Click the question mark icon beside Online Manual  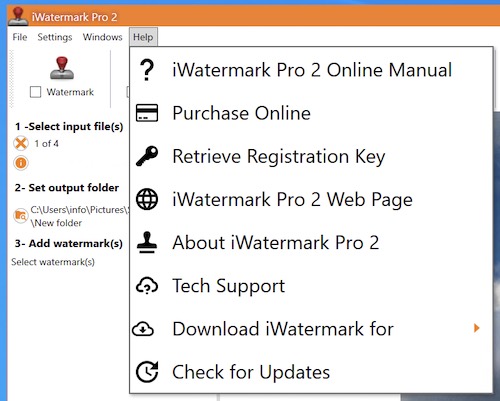pyautogui.click(x=147, y=70)
